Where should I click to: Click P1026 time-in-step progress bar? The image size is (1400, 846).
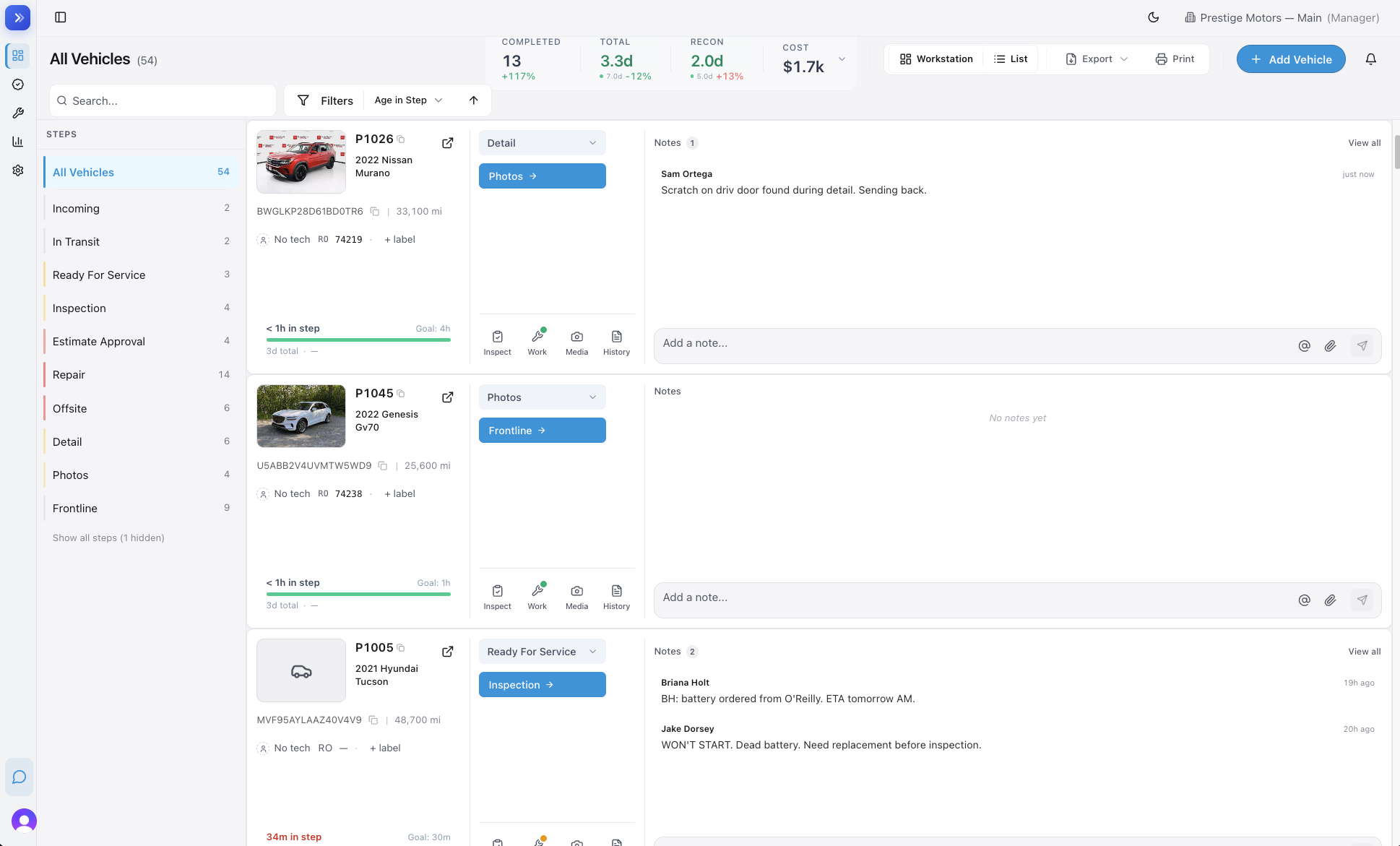(x=358, y=340)
